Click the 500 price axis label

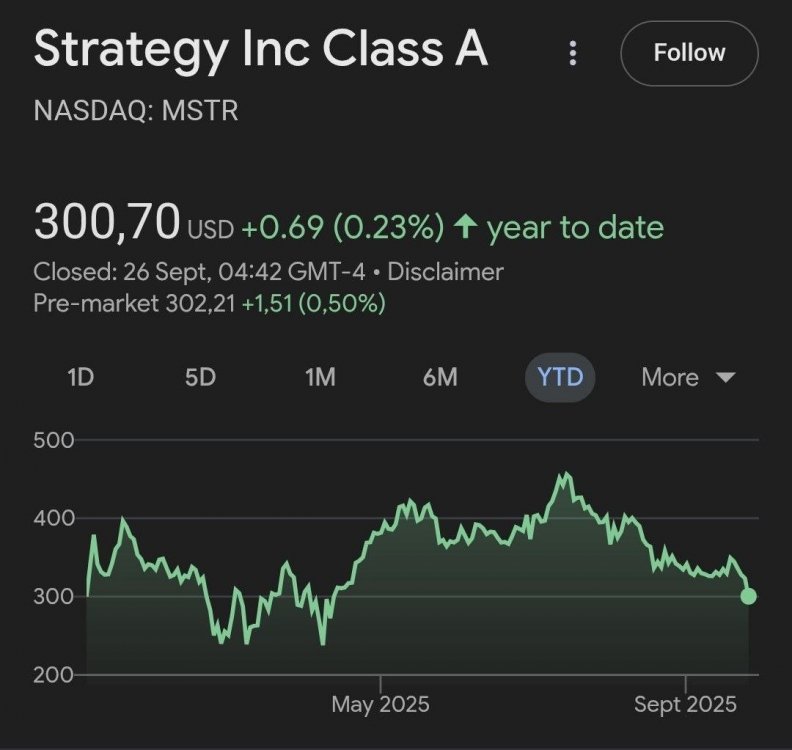(54, 440)
